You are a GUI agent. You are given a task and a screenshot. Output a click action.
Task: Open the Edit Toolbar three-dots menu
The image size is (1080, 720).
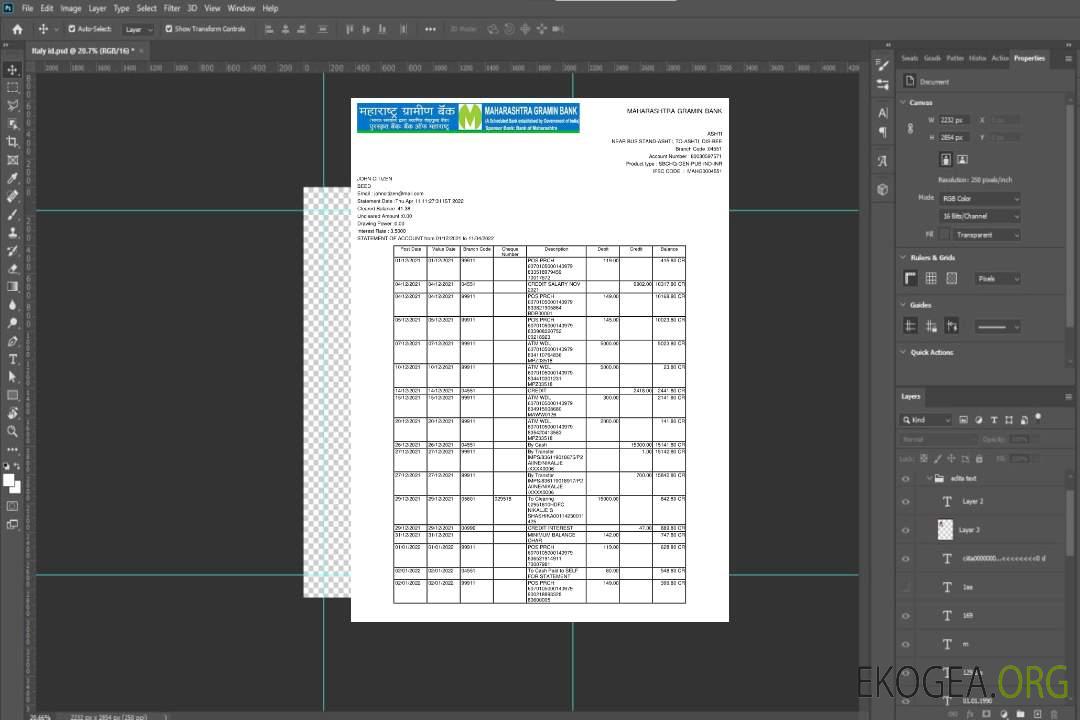point(12,449)
